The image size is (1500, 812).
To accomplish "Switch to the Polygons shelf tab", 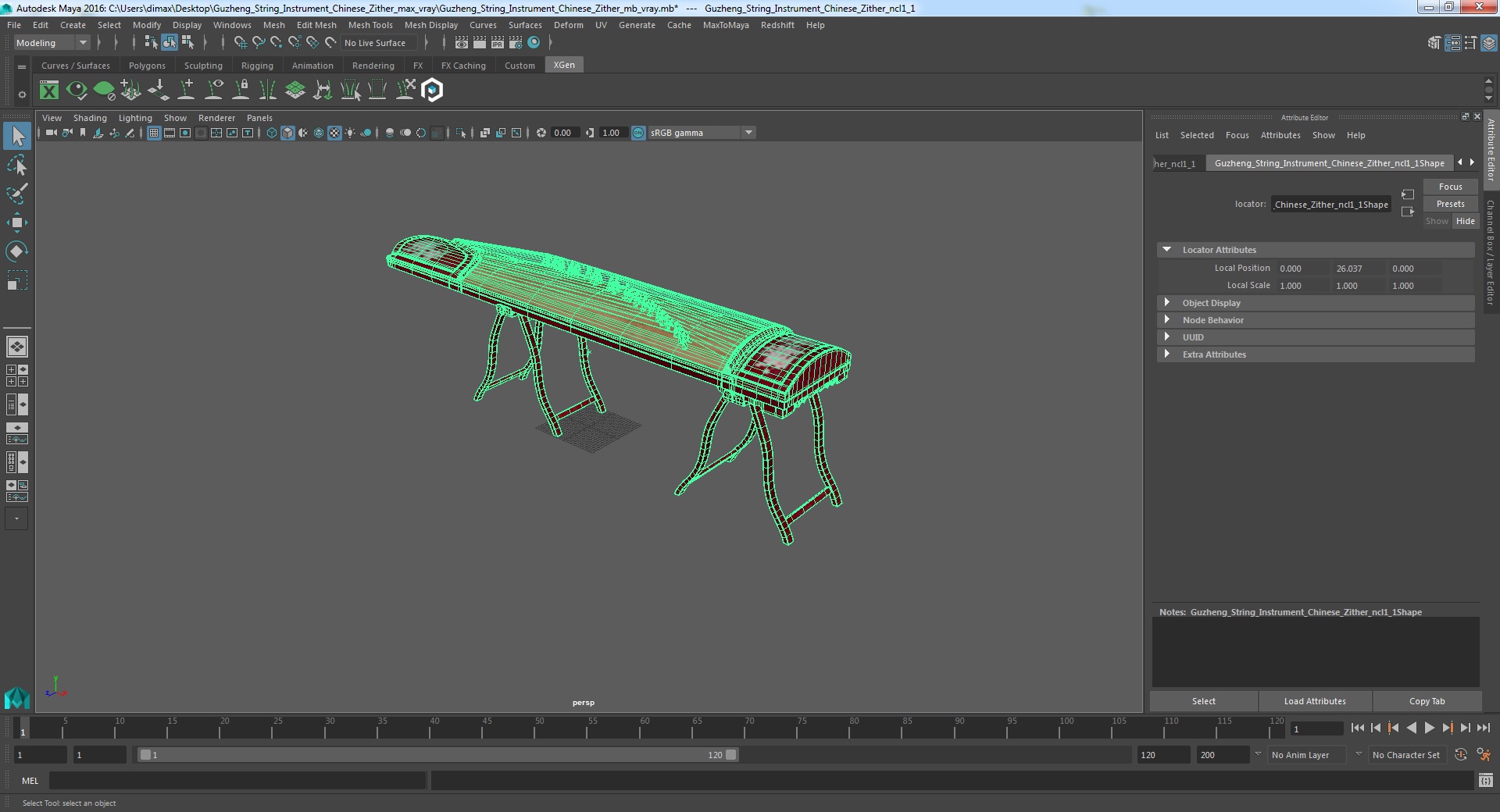I will click(147, 66).
